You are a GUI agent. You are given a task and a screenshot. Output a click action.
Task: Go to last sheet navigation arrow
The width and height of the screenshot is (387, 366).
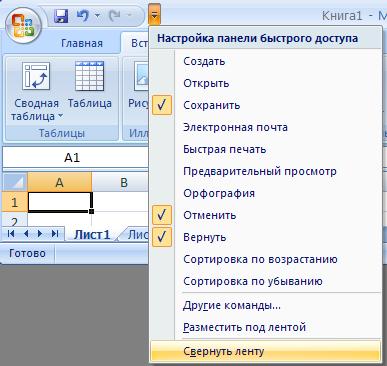pos(55,234)
